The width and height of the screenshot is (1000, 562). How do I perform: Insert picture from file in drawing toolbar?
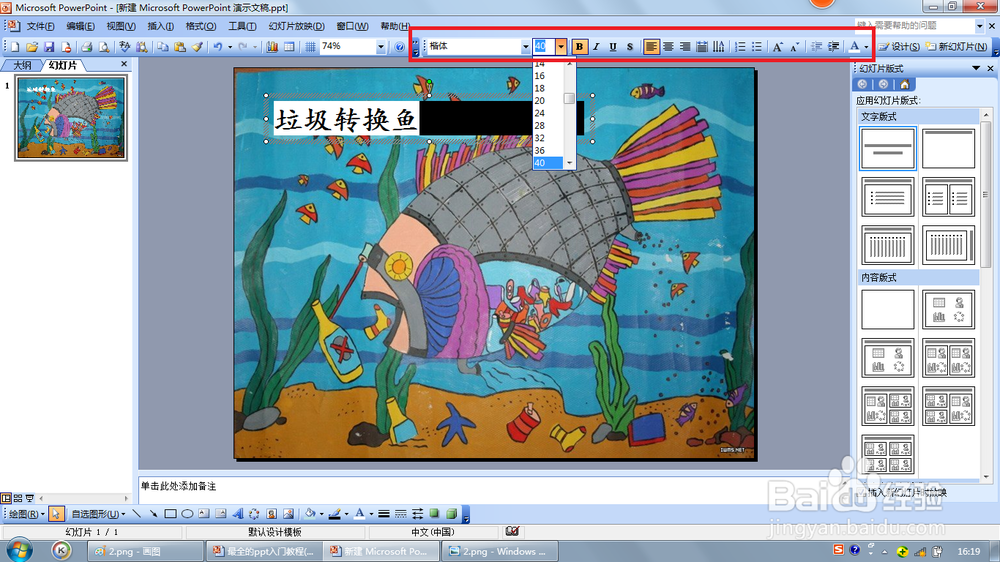[x=288, y=514]
